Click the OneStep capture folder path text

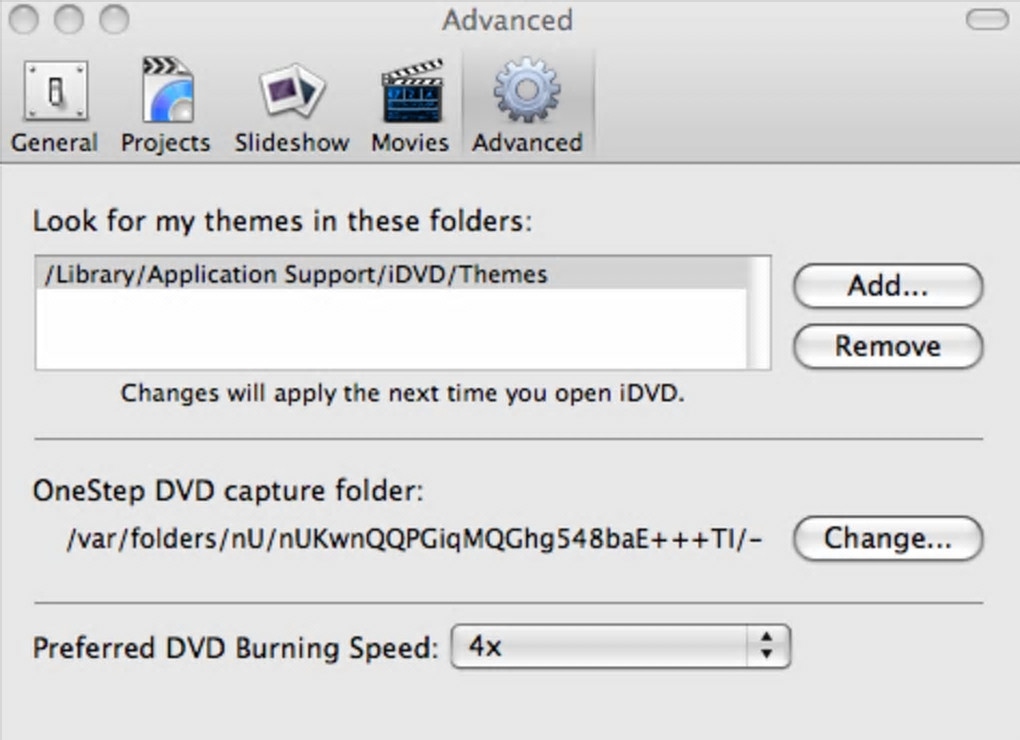pyautogui.click(x=414, y=540)
